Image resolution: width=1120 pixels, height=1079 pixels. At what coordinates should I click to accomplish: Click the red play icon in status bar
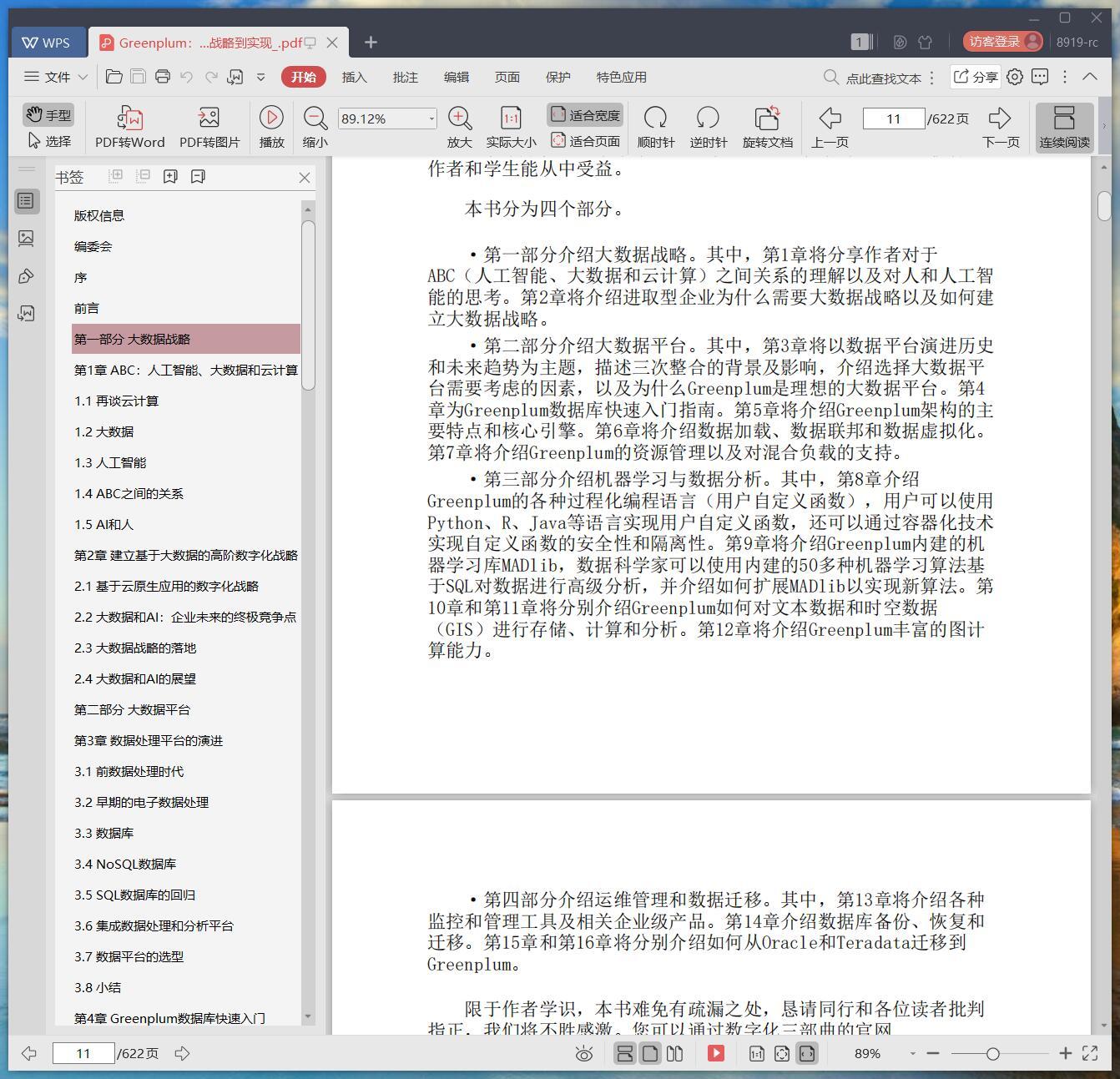[x=716, y=1053]
